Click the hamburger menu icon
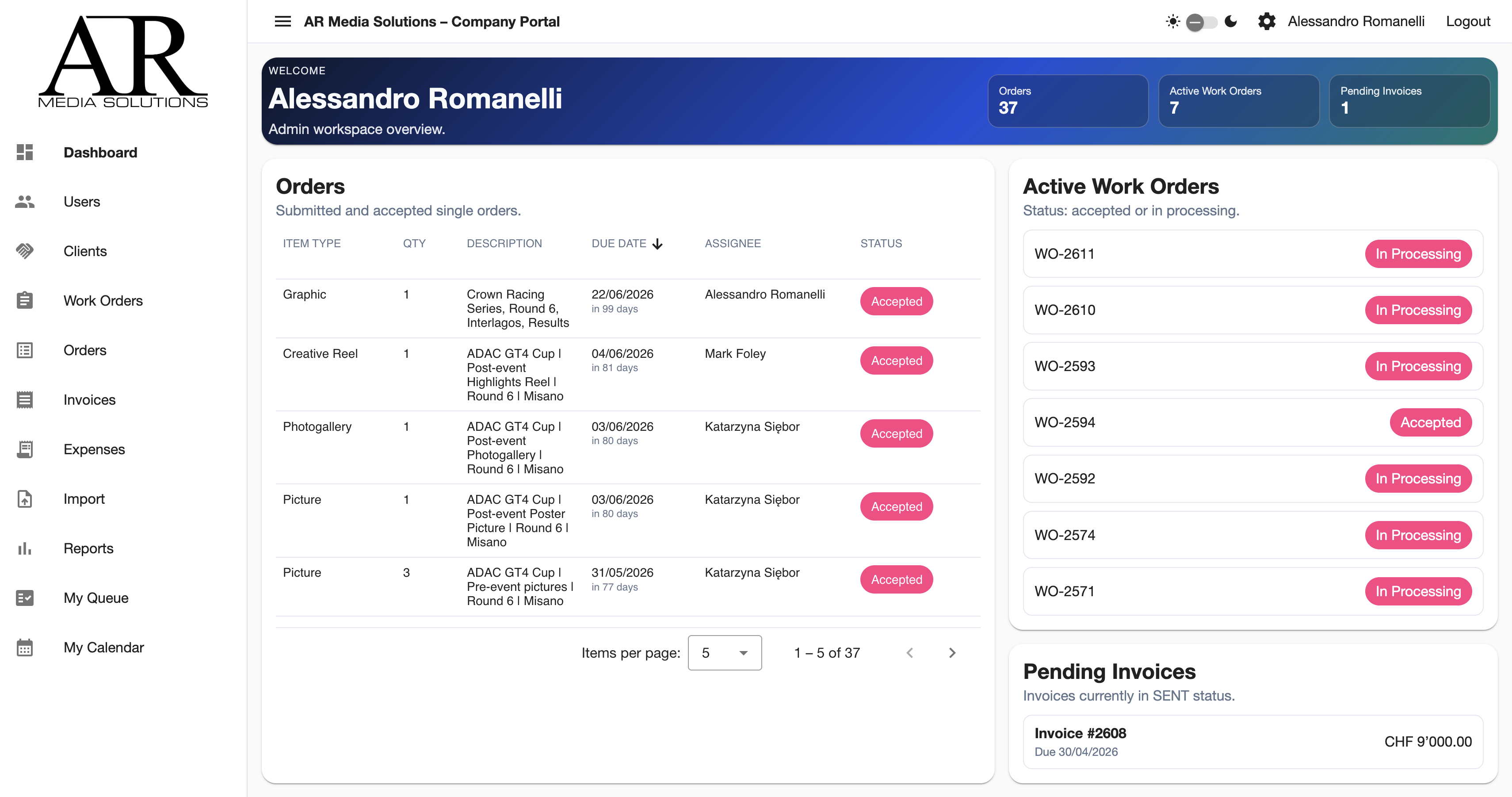Viewport: 1512px width, 797px height. click(283, 22)
